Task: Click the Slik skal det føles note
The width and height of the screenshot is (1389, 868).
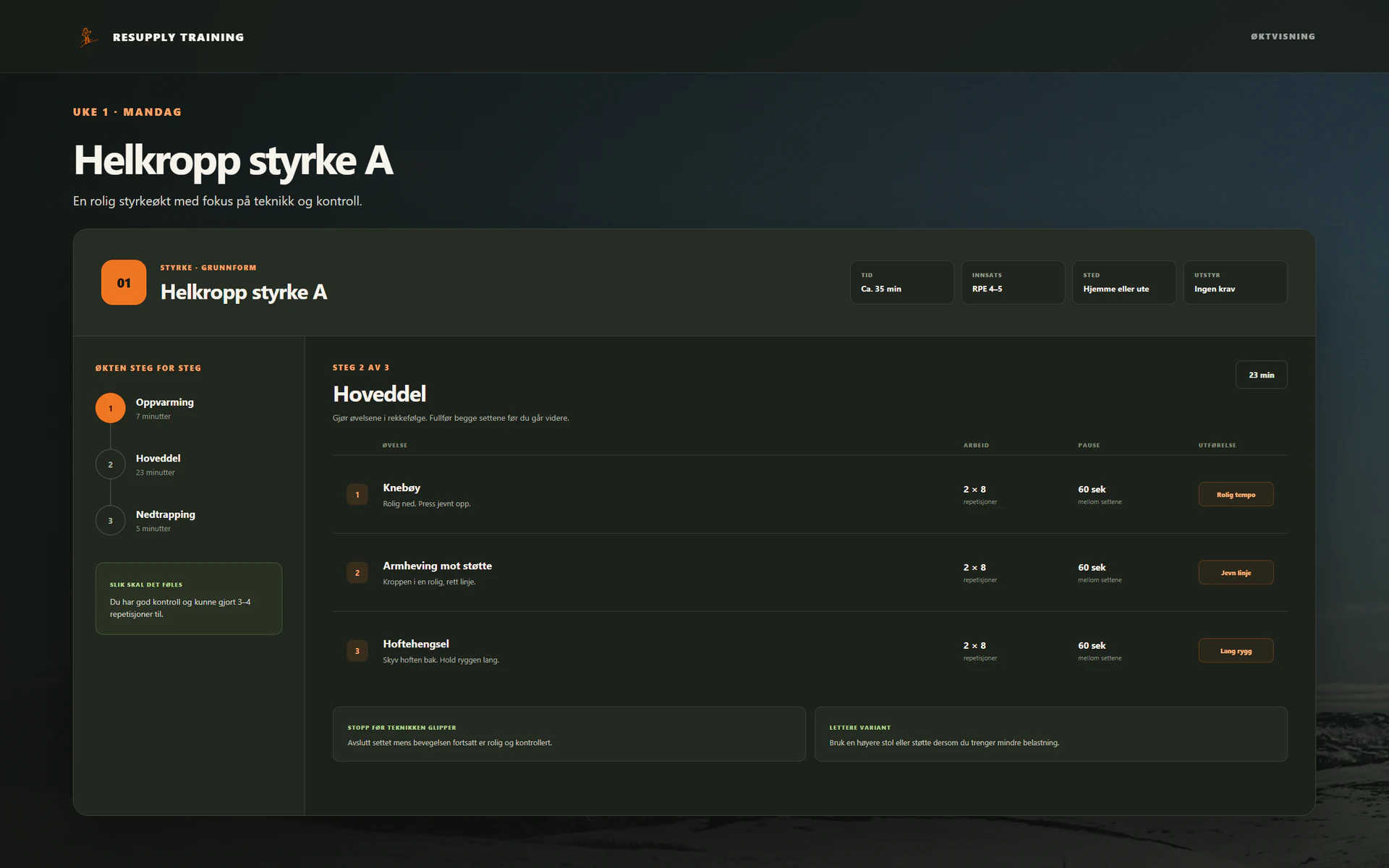Action: [189, 599]
